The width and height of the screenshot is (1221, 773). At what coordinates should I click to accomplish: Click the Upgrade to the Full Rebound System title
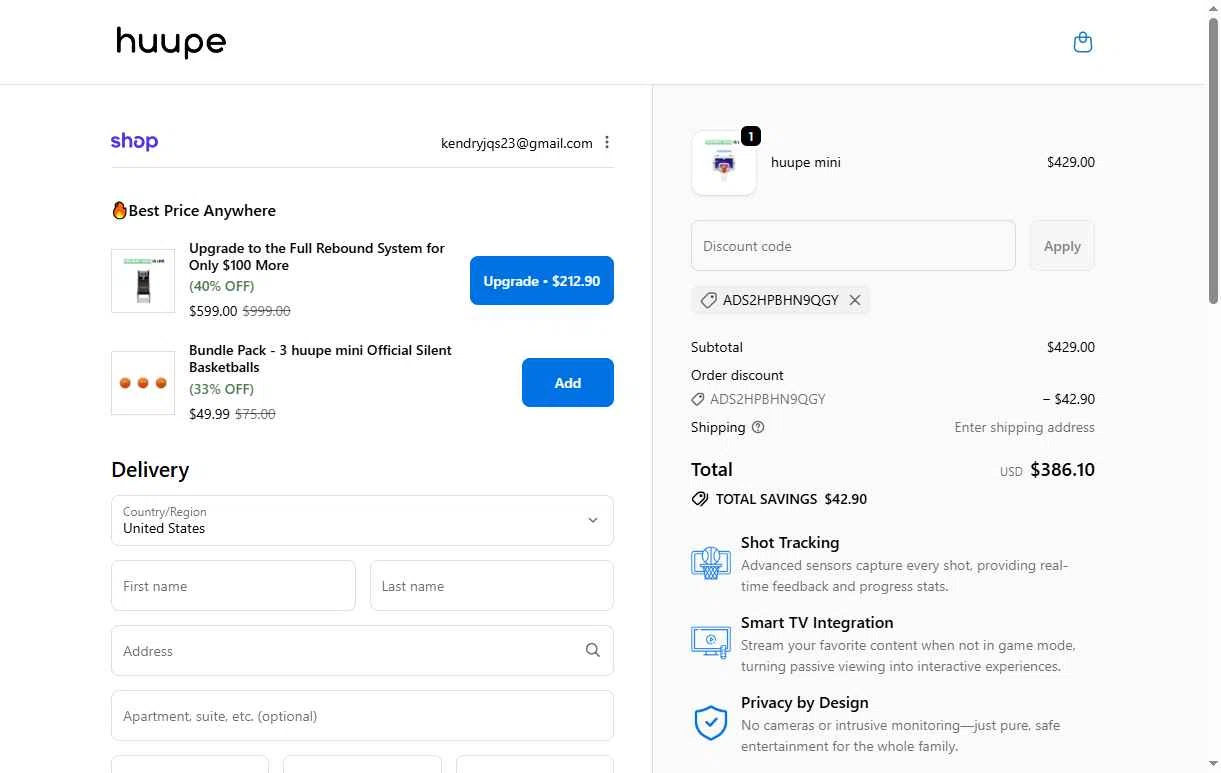pos(317,256)
